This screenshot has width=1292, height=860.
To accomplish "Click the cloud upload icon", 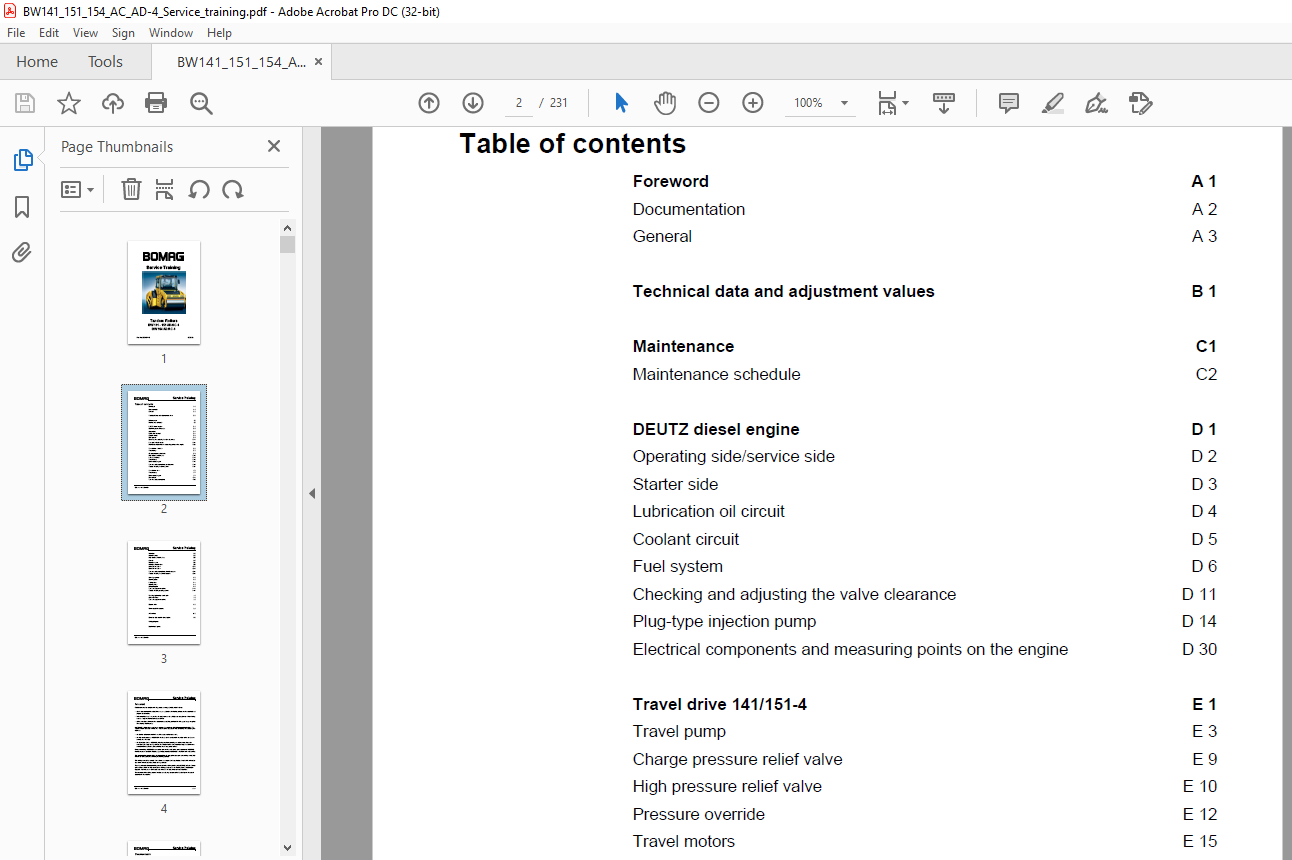I will 112,103.
